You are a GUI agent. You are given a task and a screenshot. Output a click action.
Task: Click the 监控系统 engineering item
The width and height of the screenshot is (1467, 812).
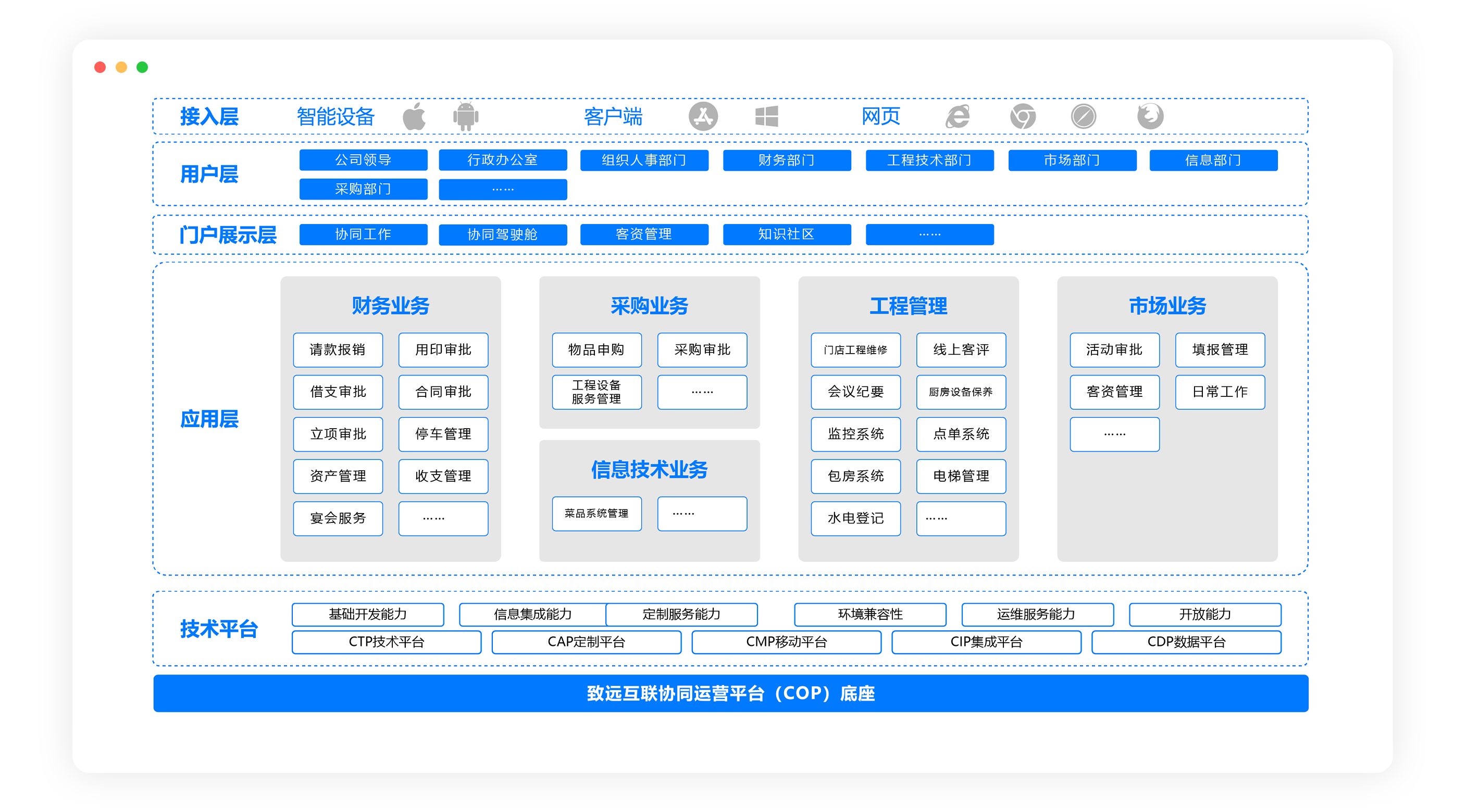(x=855, y=434)
